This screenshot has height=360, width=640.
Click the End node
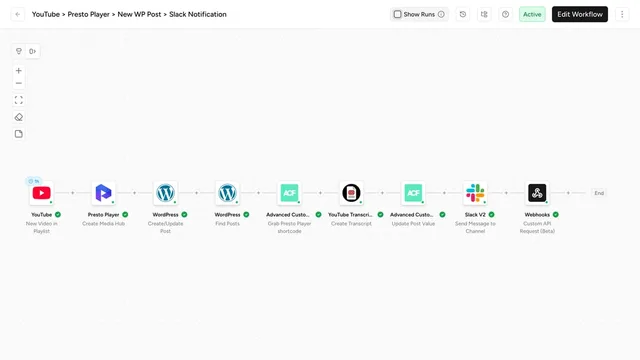[x=599, y=193]
